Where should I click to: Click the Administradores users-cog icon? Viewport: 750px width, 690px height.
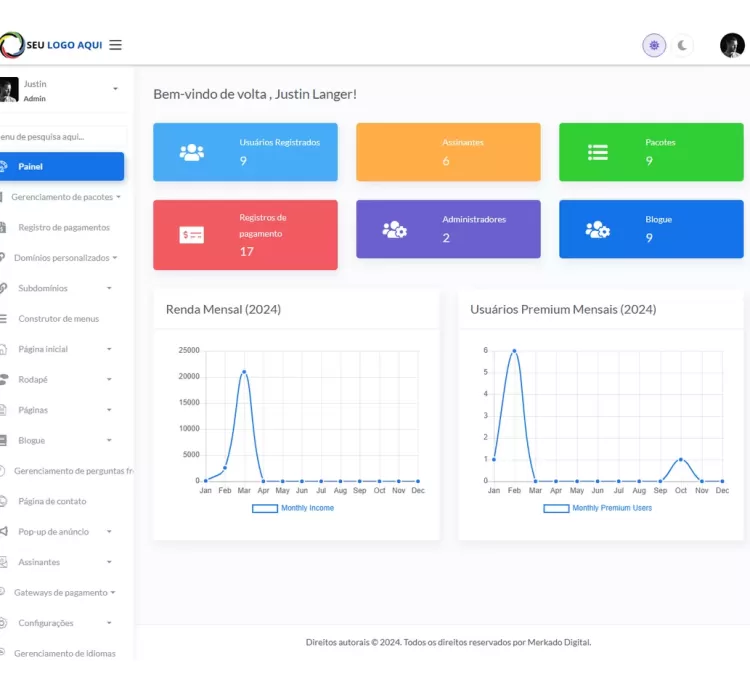(394, 229)
